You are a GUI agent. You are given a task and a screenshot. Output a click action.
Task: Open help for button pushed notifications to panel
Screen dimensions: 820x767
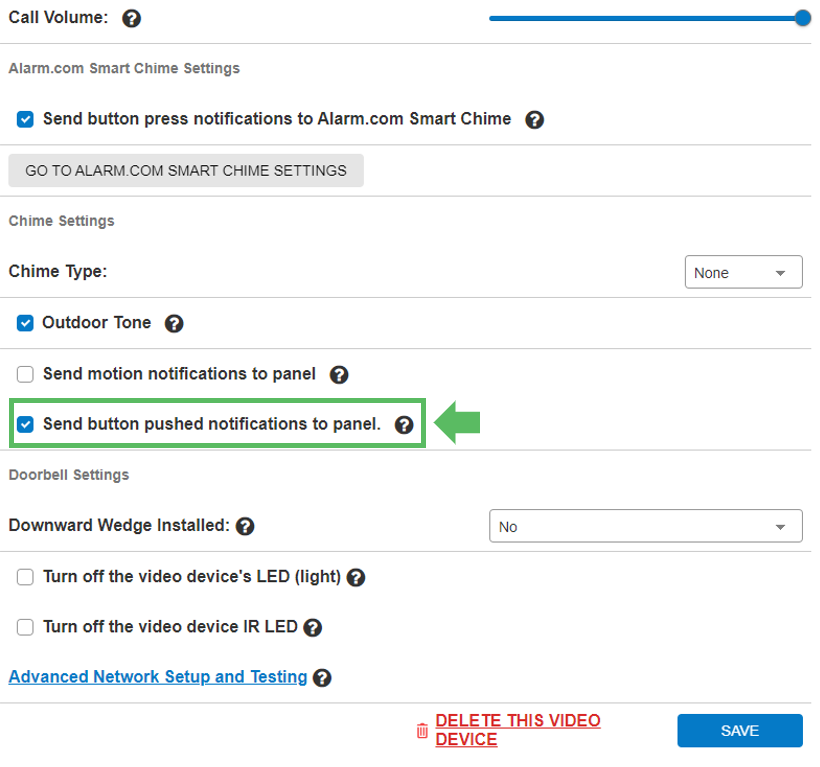[404, 425]
